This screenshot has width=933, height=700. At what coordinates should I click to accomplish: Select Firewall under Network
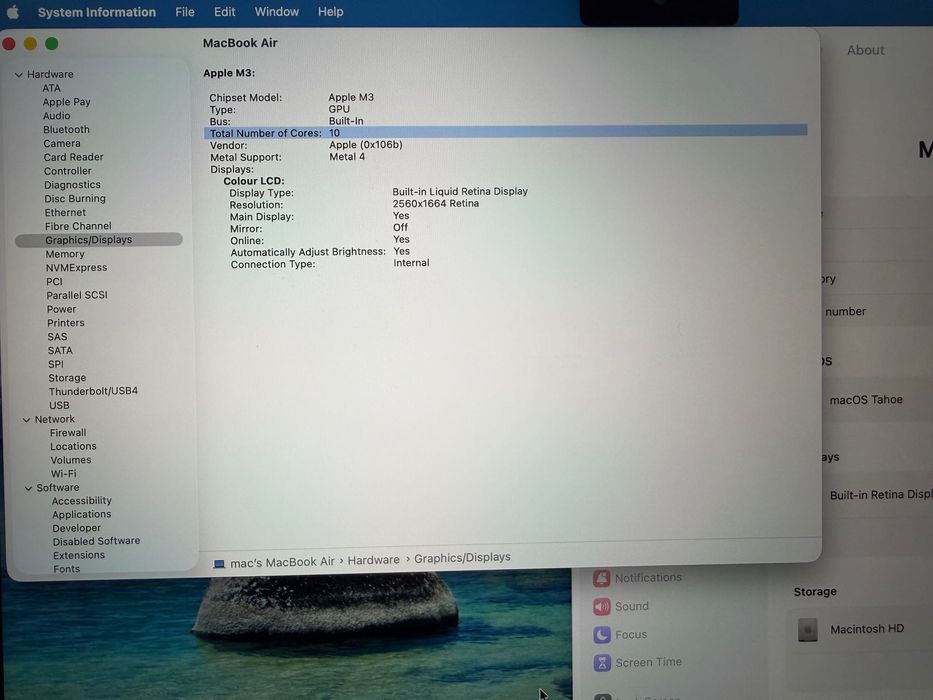tap(68, 433)
